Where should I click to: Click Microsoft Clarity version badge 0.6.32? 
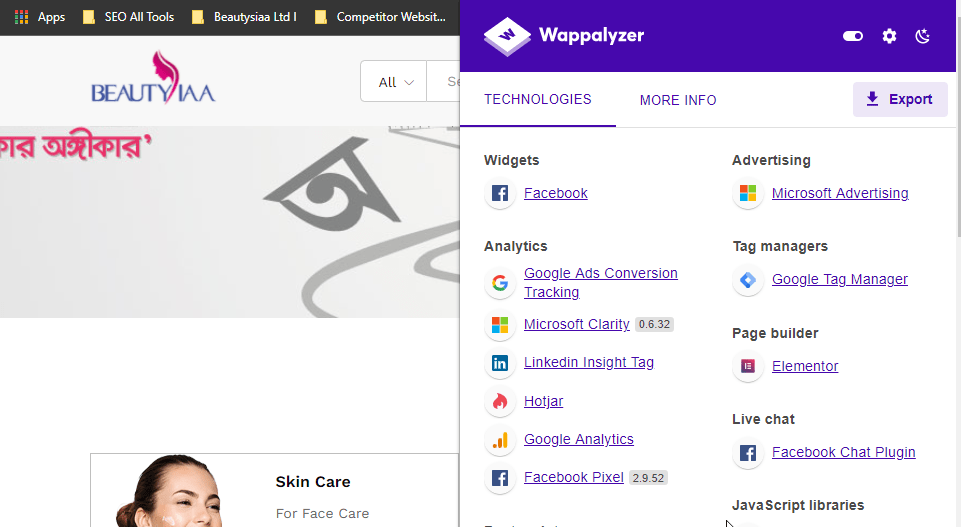pyautogui.click(x=654, y=324)
